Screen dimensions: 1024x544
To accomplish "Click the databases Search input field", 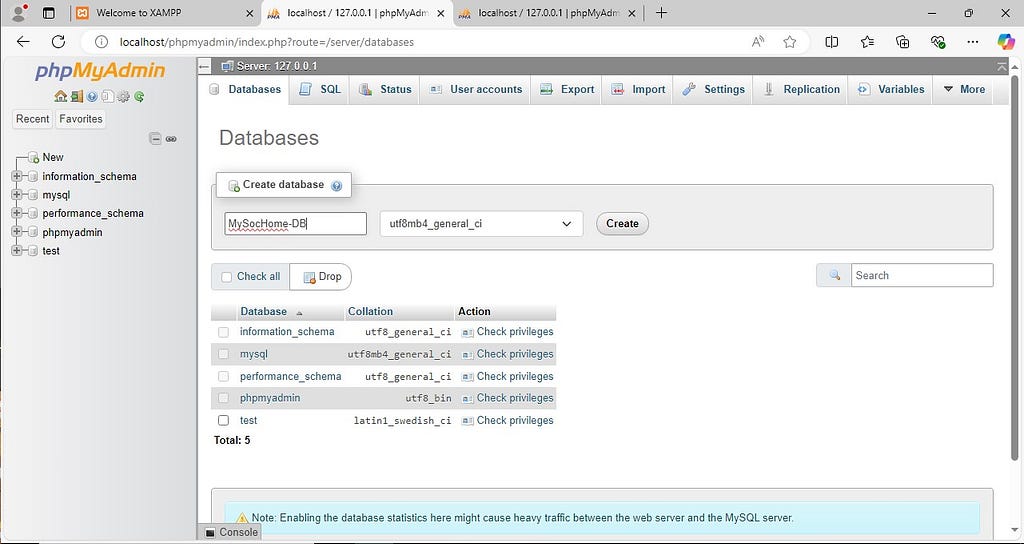I will (922, 275).
